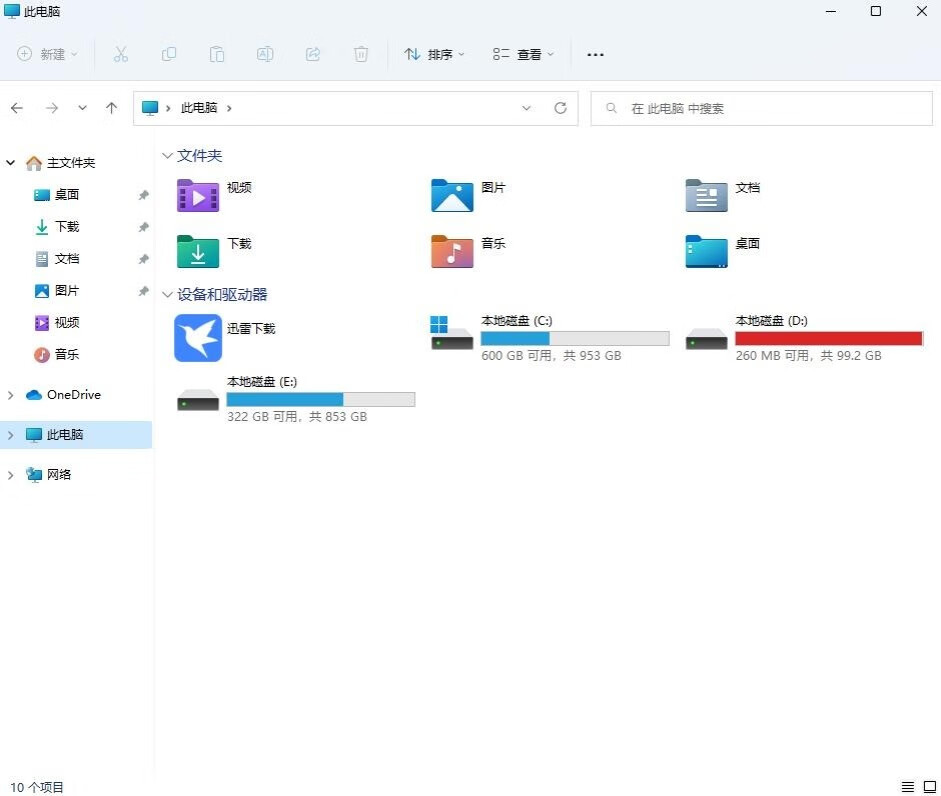
Task: Click the share icon in toolbar
Action: (x=313, y=54)
